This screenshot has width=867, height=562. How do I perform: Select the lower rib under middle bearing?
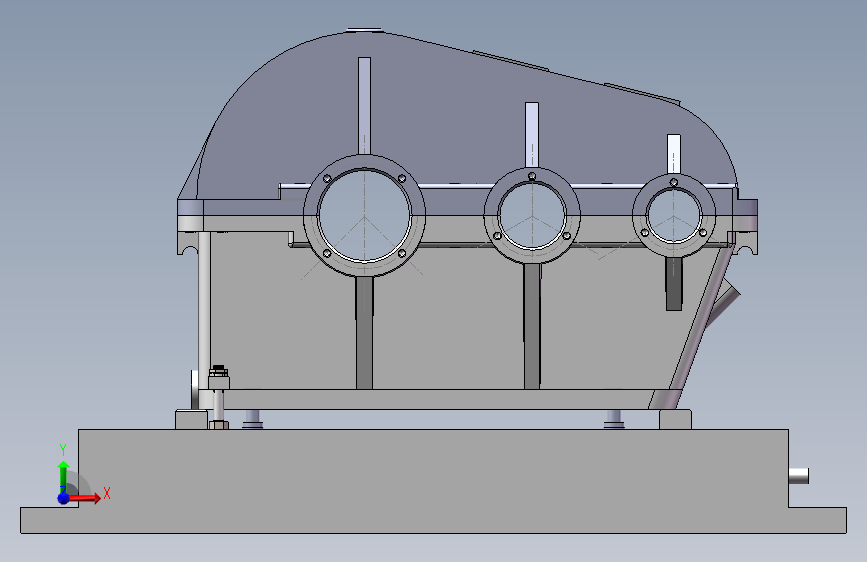pyautogui.click(x=532, y=326)
